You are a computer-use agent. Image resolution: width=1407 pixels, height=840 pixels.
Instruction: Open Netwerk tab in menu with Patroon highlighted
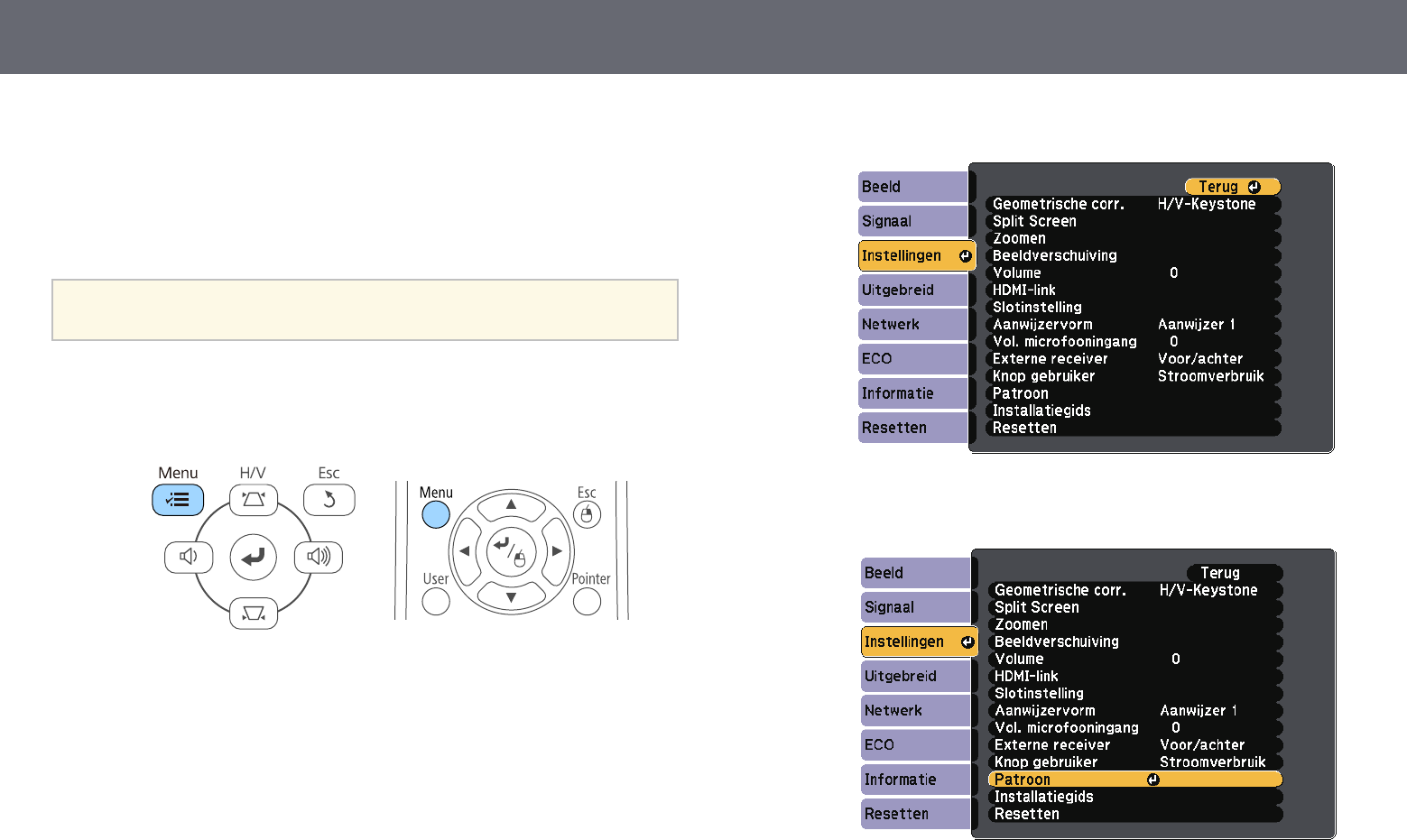[916, 710]
